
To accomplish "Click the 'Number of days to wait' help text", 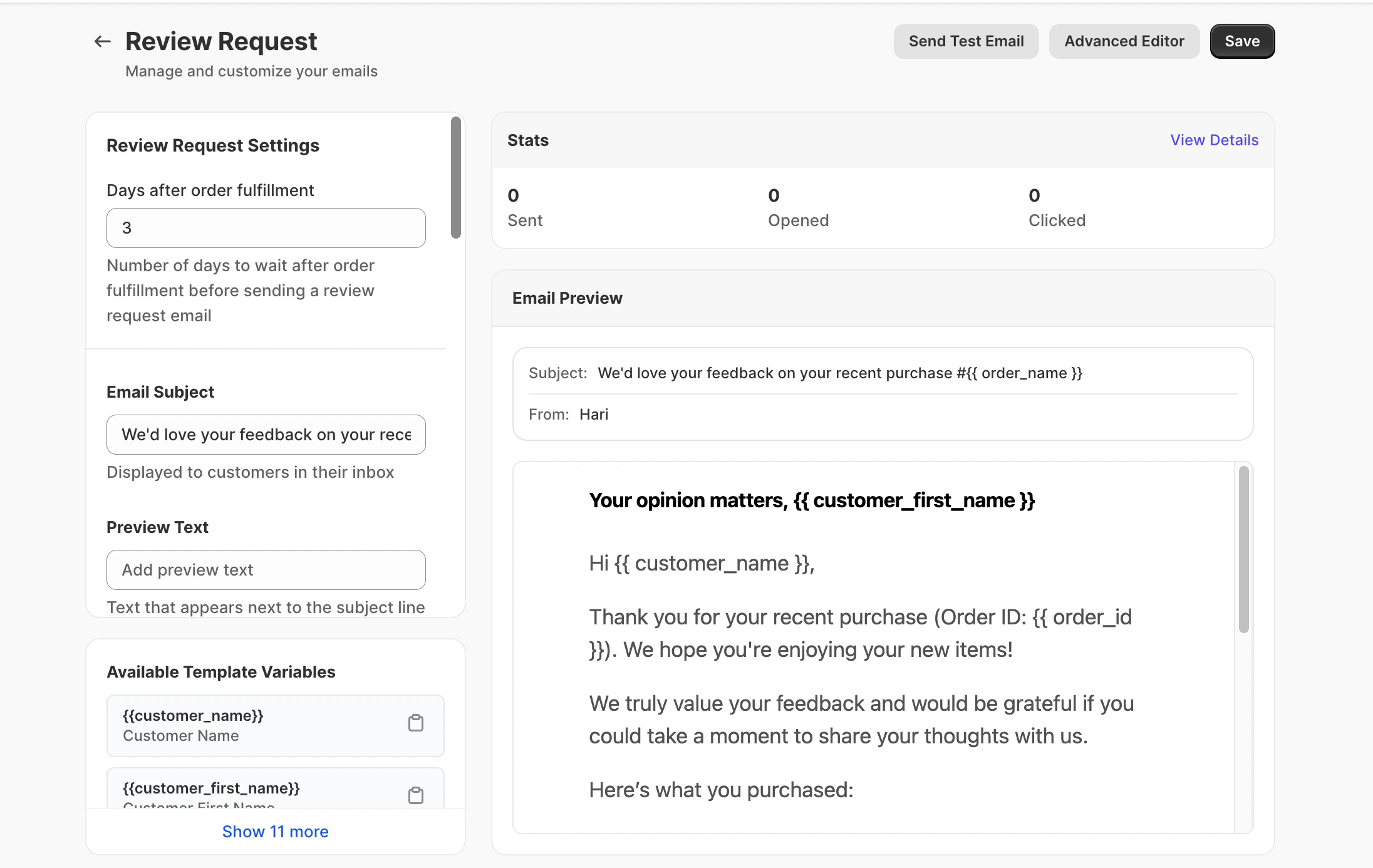I will tap(241, 291).
